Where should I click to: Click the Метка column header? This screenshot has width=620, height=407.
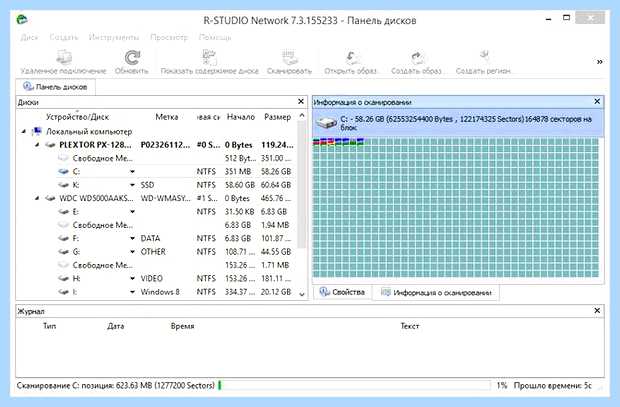tap(166, 117)
